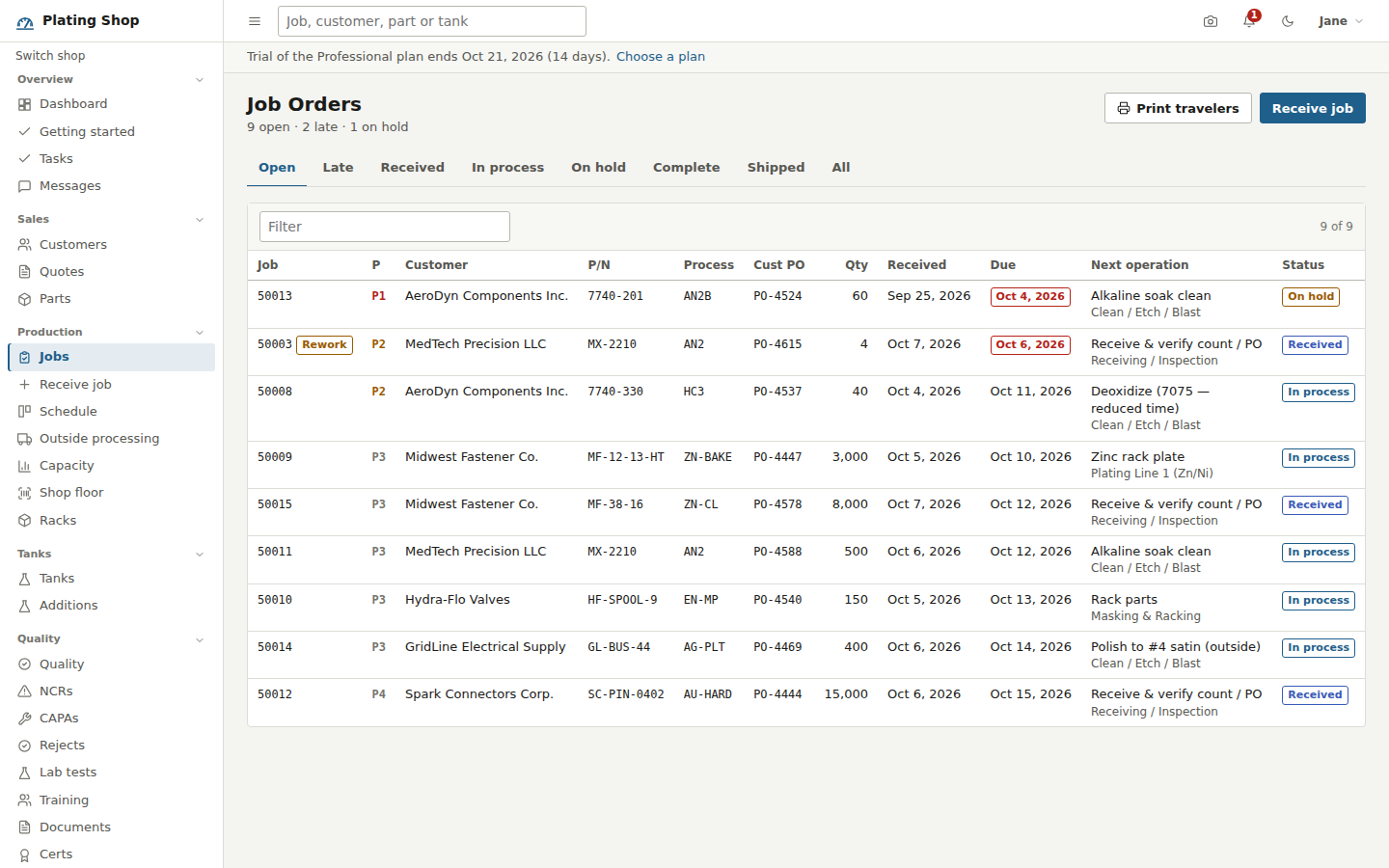Switch to the In process tab
Viewport: 1389px width, 868px height.
pyautogui.click(x=507, y=168)
